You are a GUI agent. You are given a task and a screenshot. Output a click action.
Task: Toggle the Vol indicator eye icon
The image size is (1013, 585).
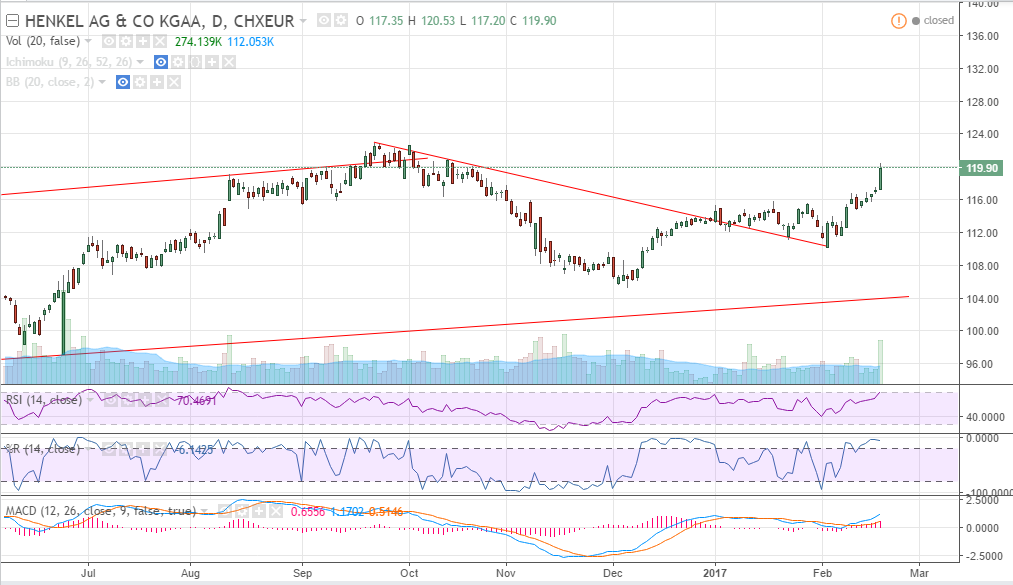click(109, 41)
